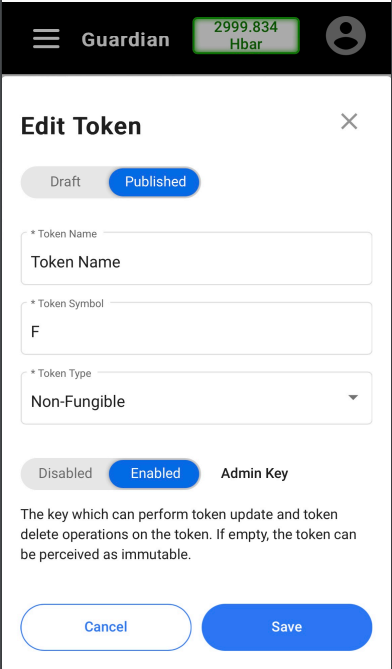
Task: Cancel editing the token
Action: pyautogui.click(x=106, y=627)
